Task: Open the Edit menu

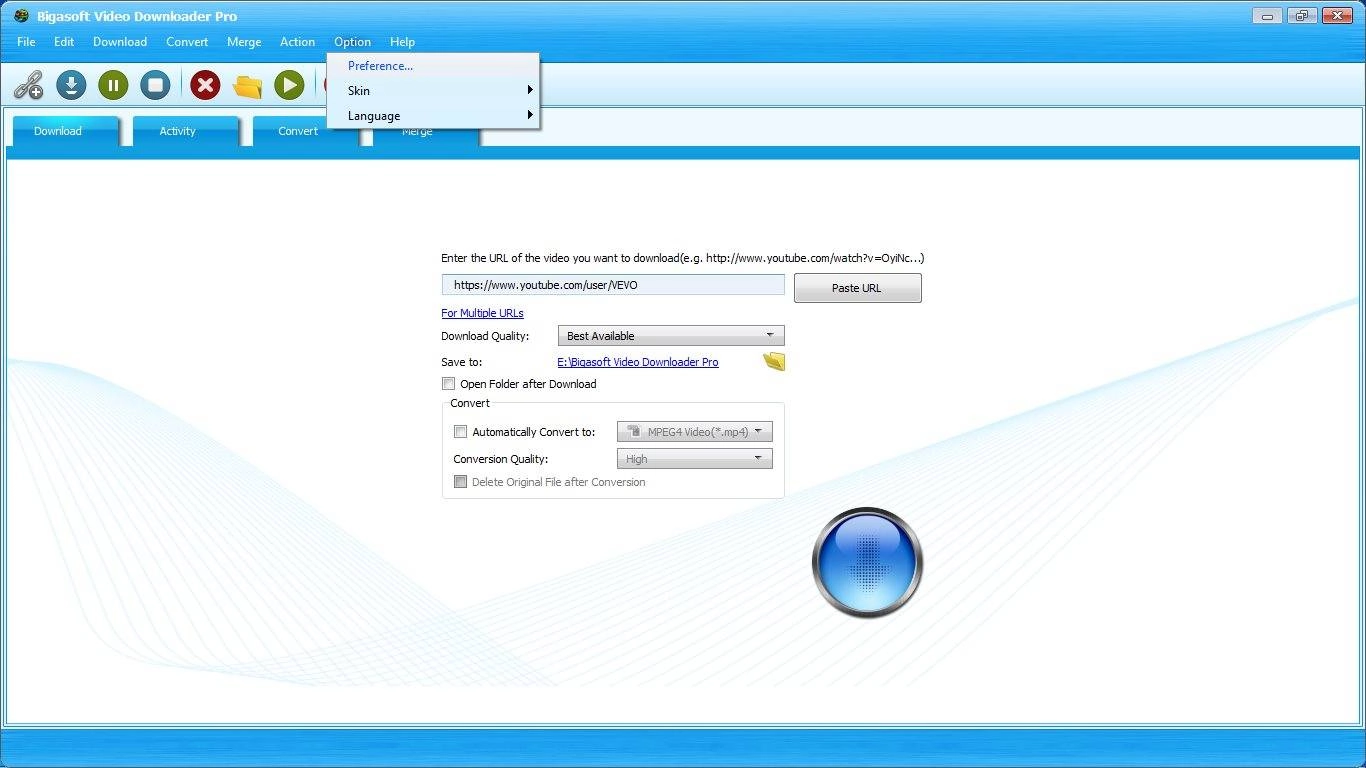Action: point(64,42)
